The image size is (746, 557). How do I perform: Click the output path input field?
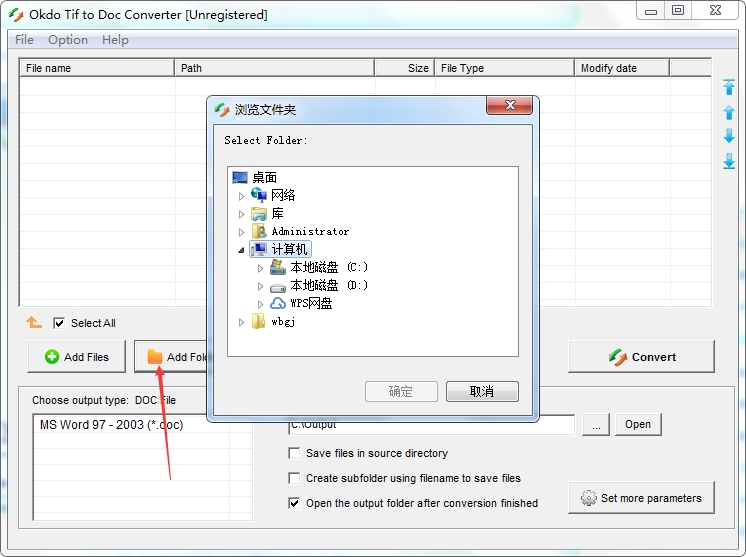[x=432, y=424]
